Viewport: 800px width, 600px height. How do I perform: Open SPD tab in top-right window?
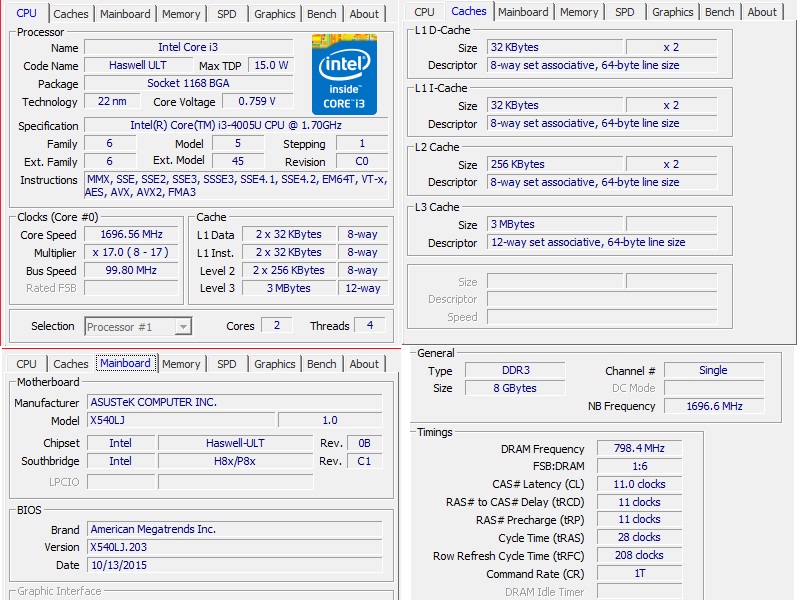624,12
